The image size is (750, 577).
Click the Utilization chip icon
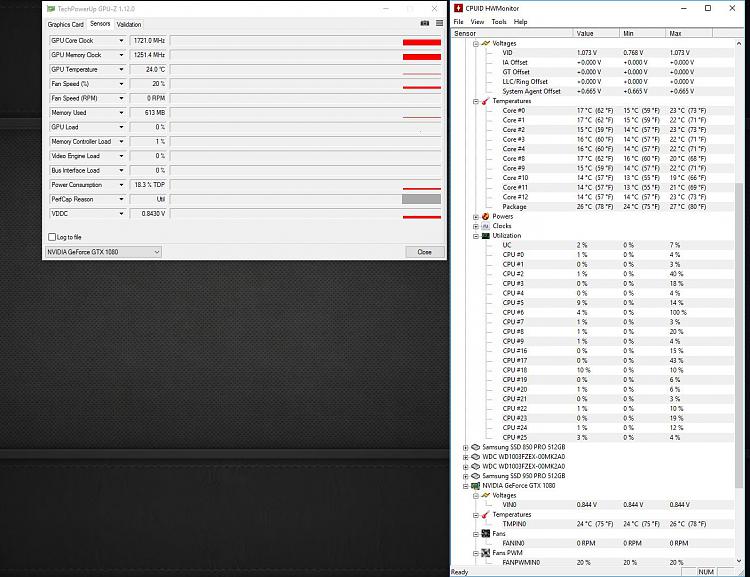485,235
